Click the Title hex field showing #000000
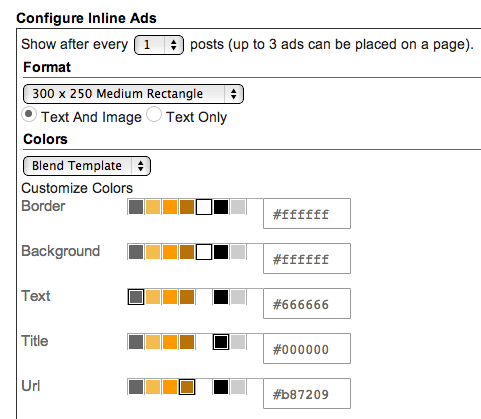481x419 pixels. [307, 349]
